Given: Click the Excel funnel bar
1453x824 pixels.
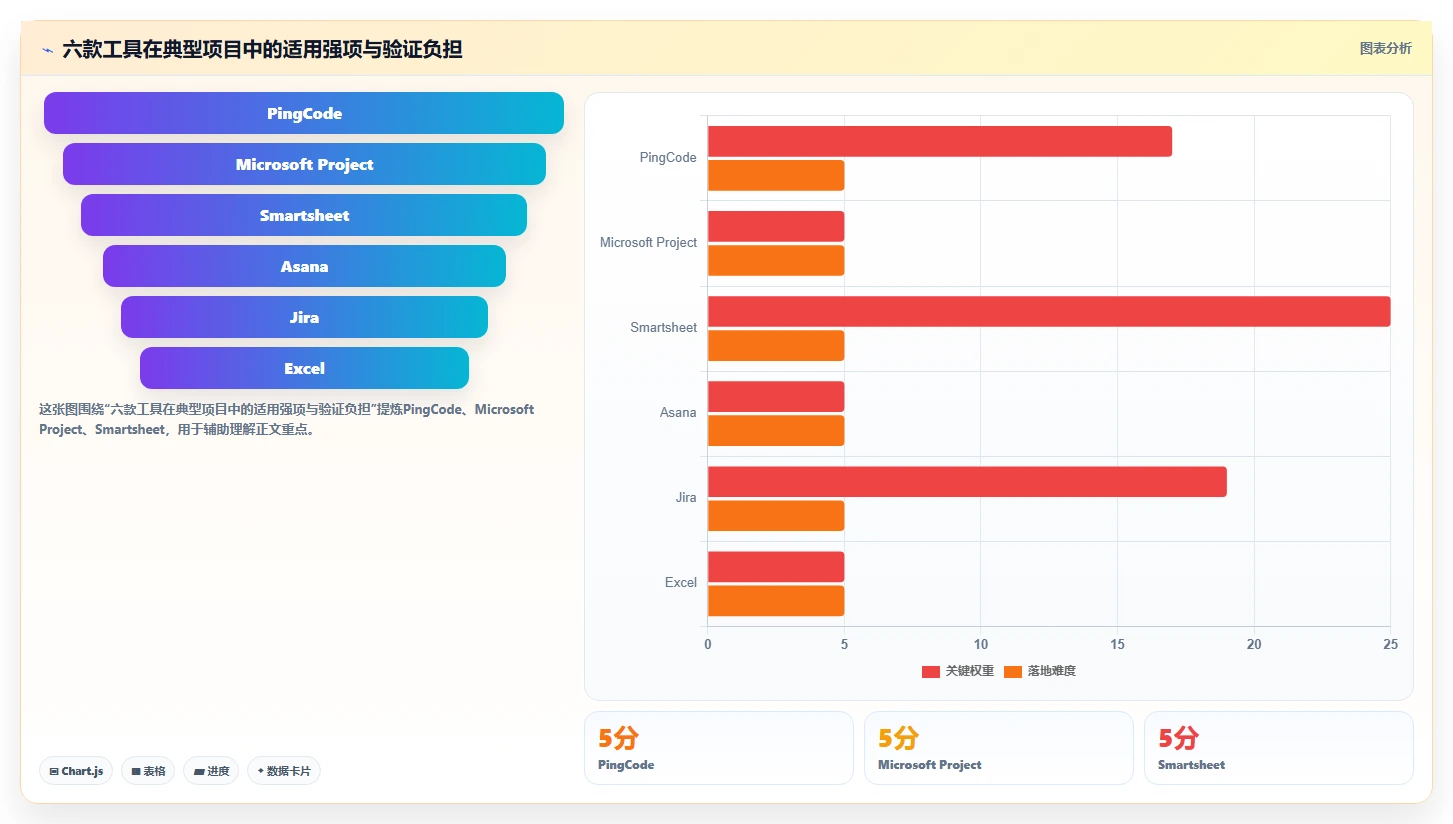Looking at the screenshot, I should pyautogui.click(x=304, y=368).
